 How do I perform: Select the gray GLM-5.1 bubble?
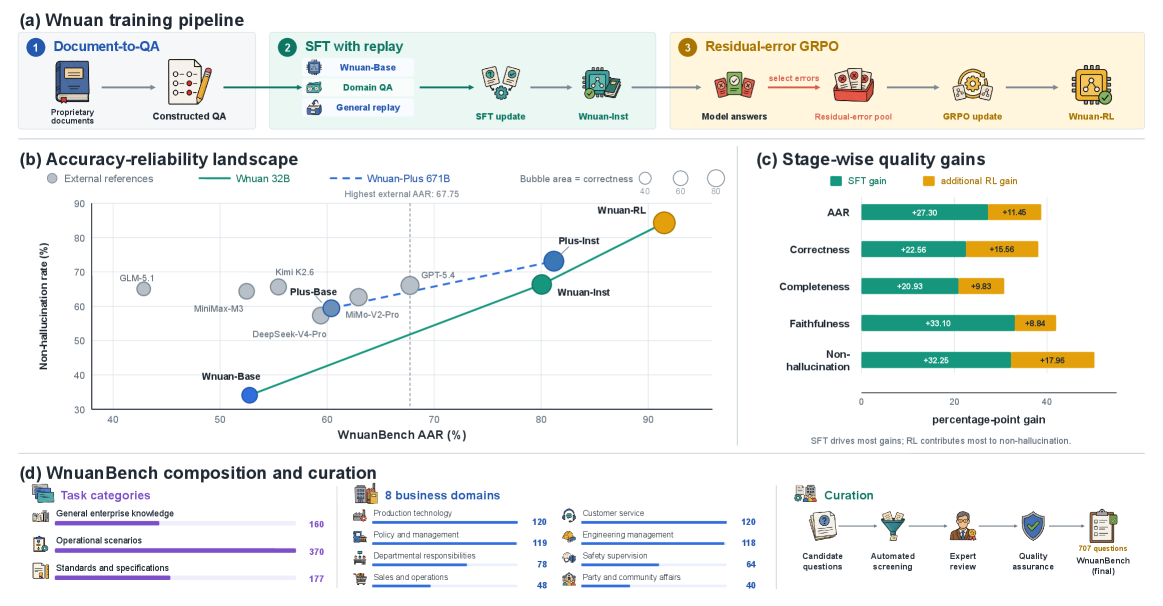coord(144,289)
